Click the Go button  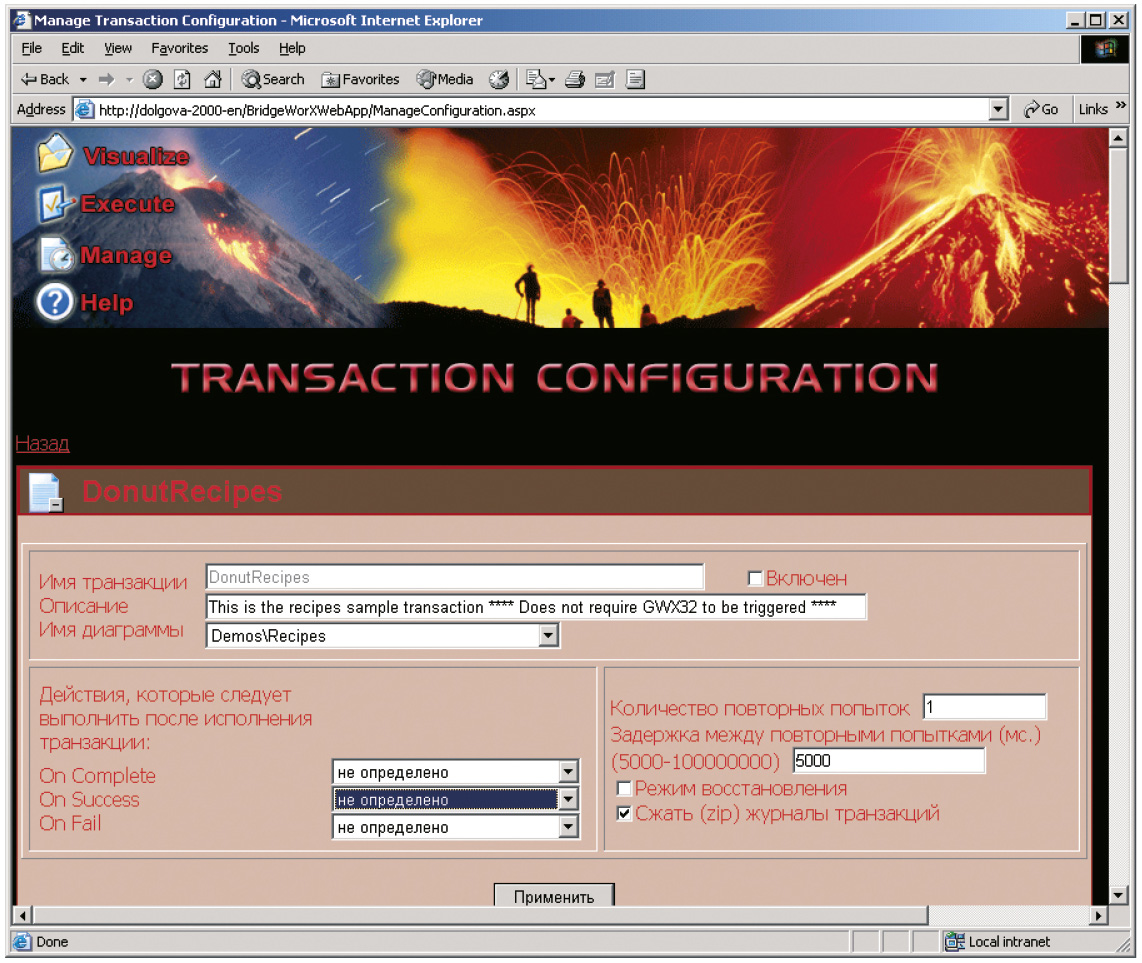tap(1041, 109)
